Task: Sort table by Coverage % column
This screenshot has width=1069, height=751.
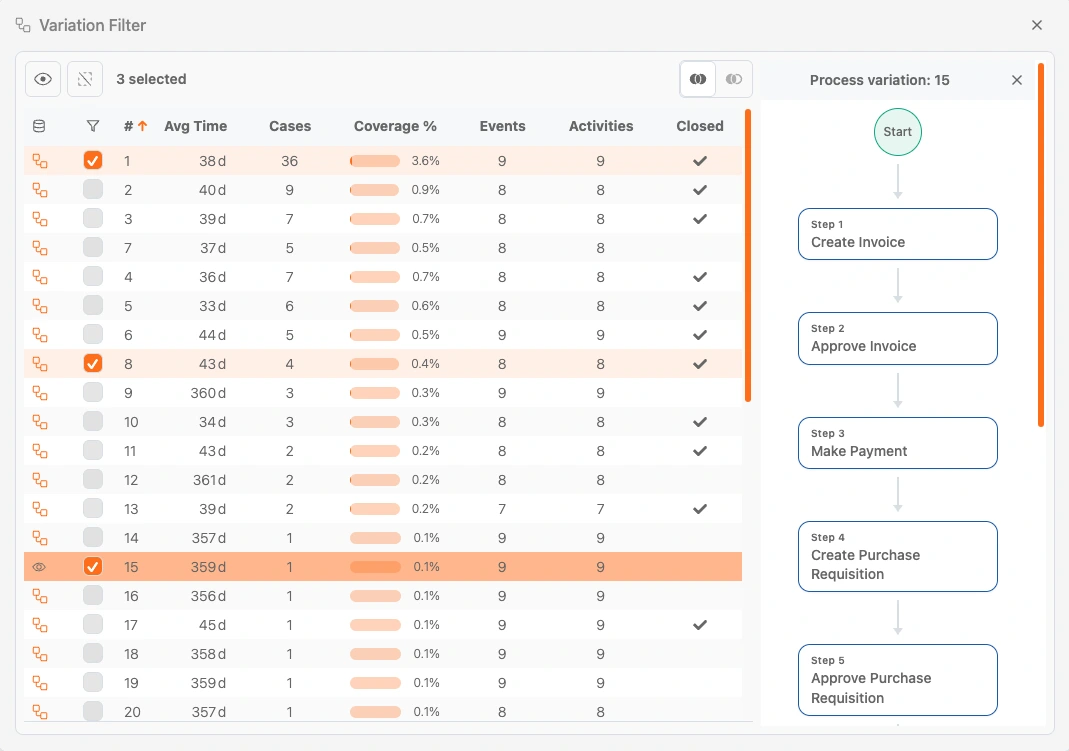Action: (x=395, y=126)
